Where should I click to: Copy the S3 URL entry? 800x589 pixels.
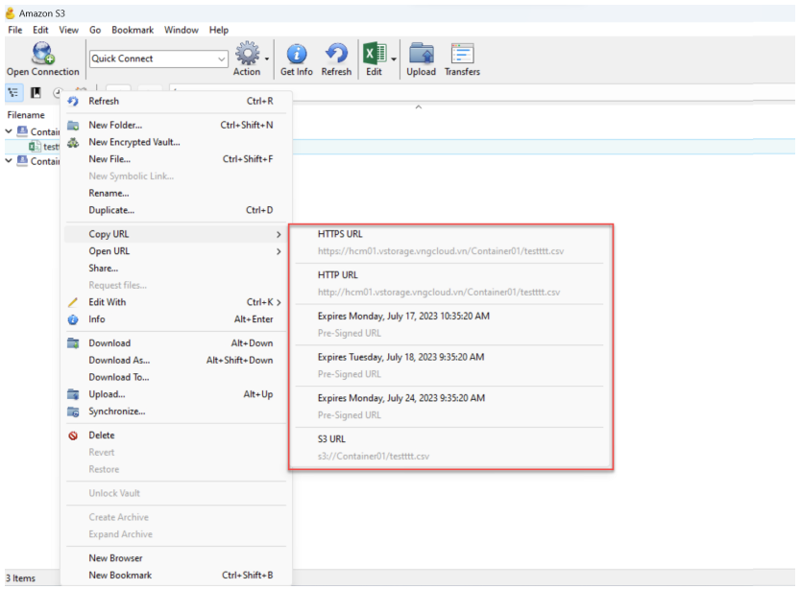(331, 439)
